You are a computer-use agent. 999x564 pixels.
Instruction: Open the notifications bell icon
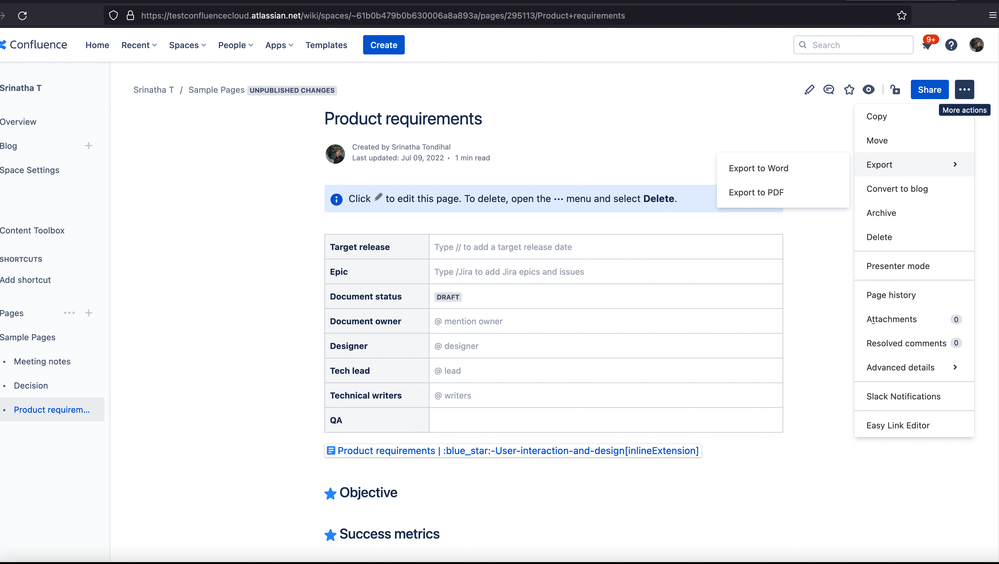point(928,45)
